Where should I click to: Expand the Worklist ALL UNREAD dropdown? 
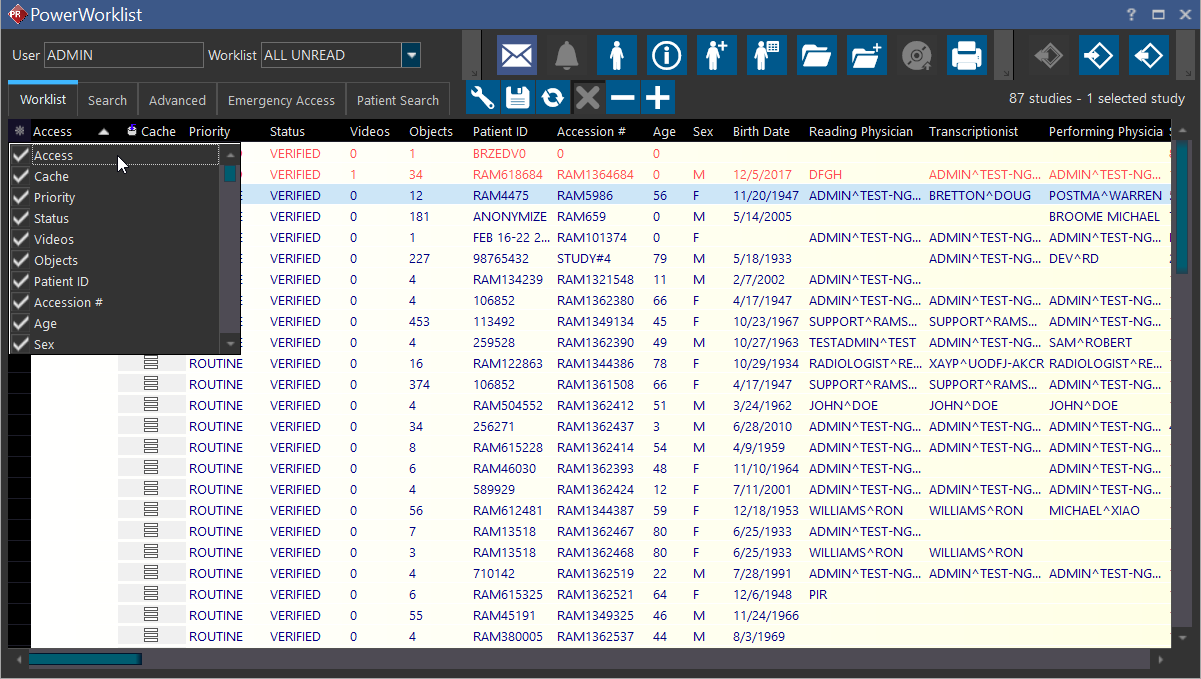pyautogui.click(x=411, y=55)
